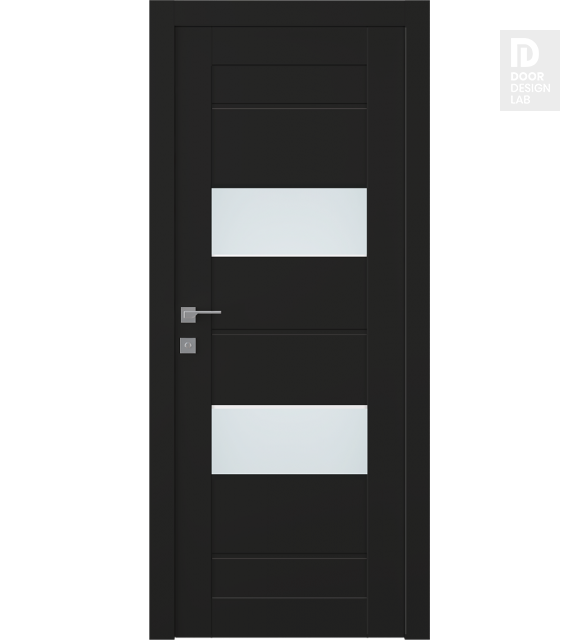Click the left vertical stile above the handle
Screen dimensions: 580x640
click(193, 163)
